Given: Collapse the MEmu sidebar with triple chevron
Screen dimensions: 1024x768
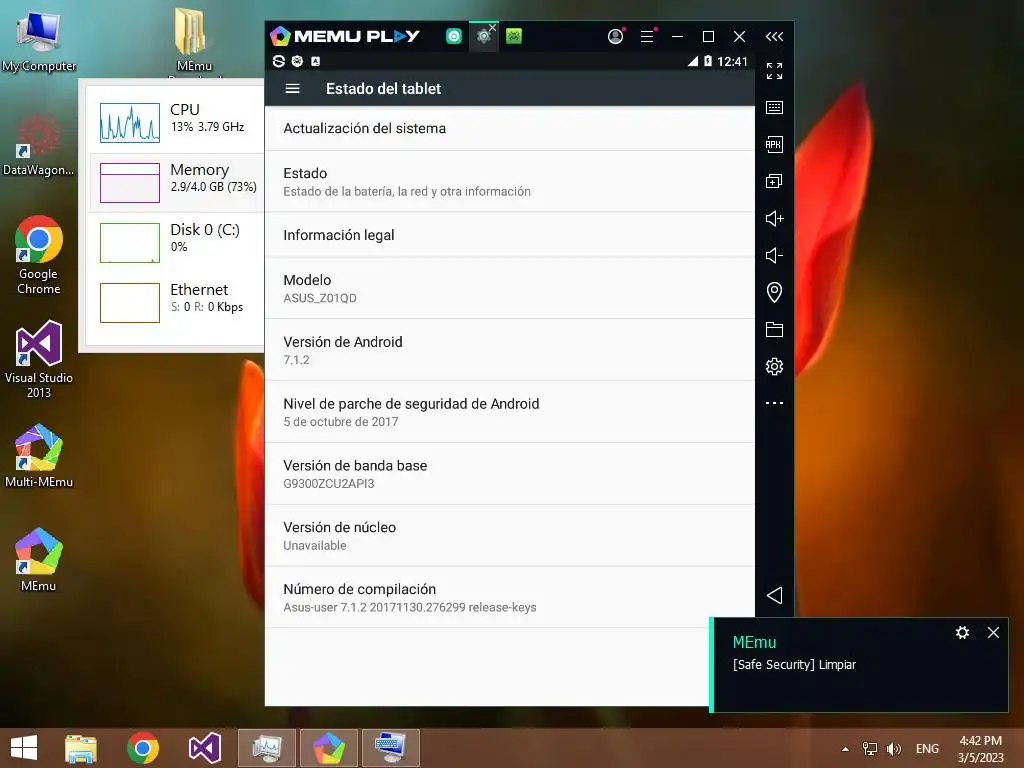Looking at the screenshot, I should [774, 37].
